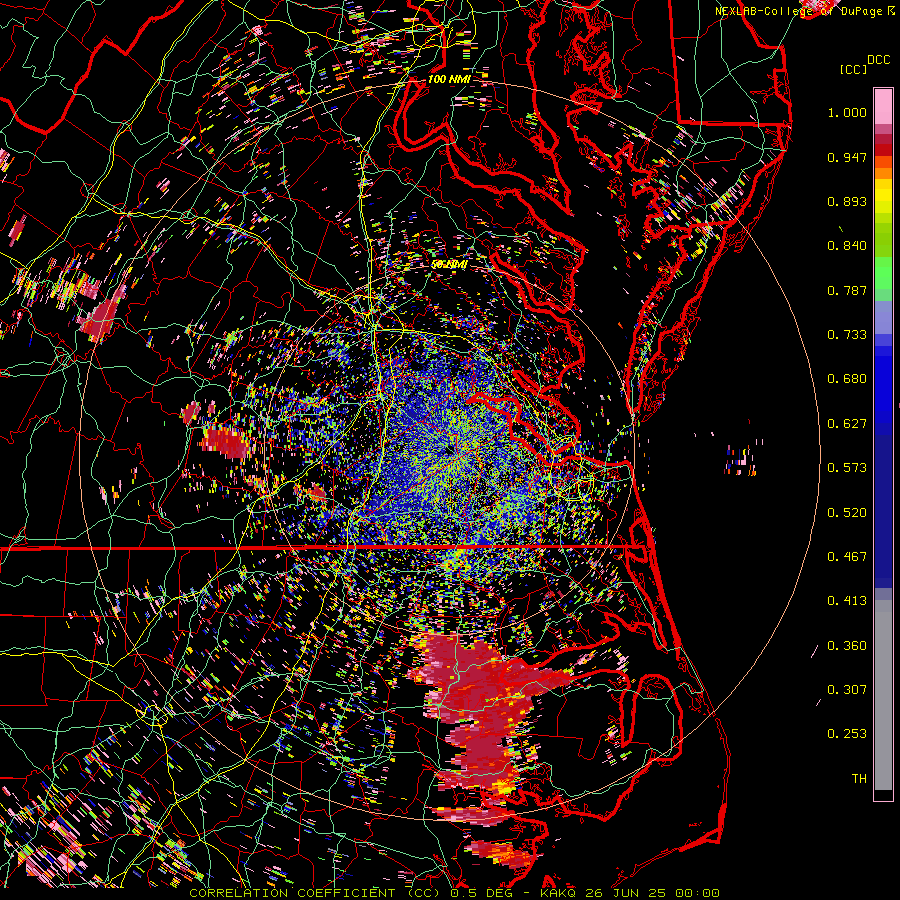This screenshot has height=900, width=900.
Task: Click the Correlation Coefficient caption line
Action: 454,893
